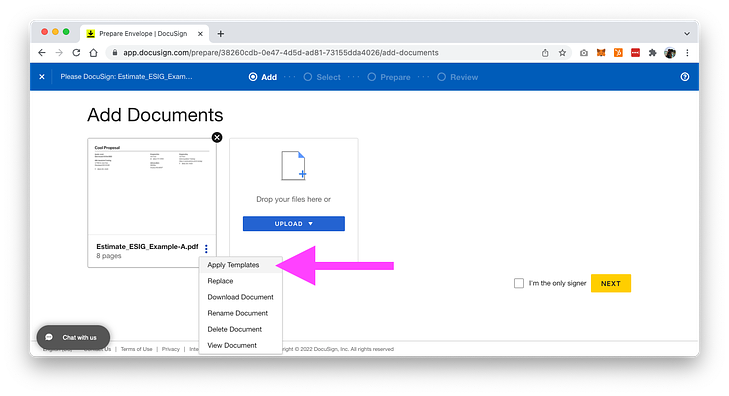
Task: Open the document three-dot options menu
Action: tap(206, 249)
